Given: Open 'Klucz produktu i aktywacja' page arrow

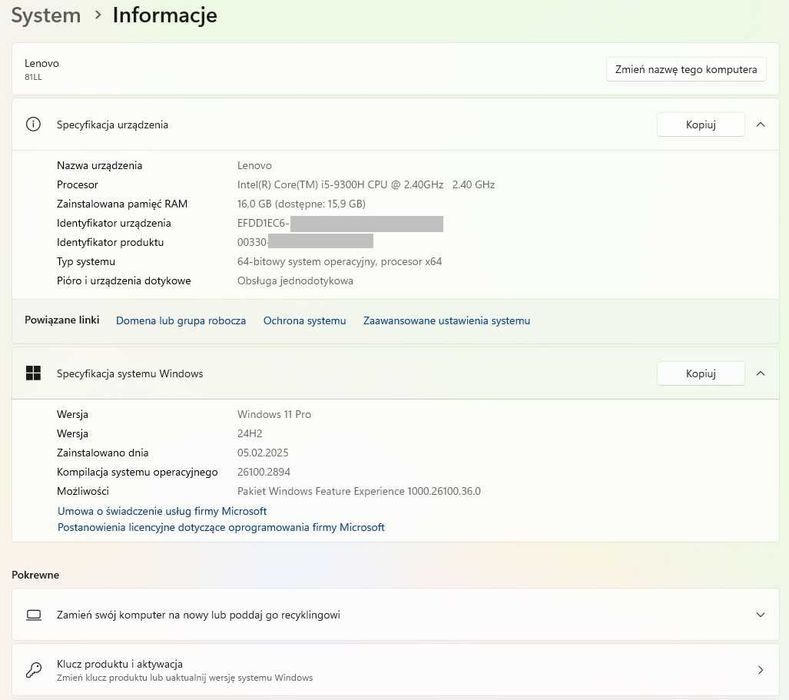Looking at the screenshot, I should (x=760, y=670).
